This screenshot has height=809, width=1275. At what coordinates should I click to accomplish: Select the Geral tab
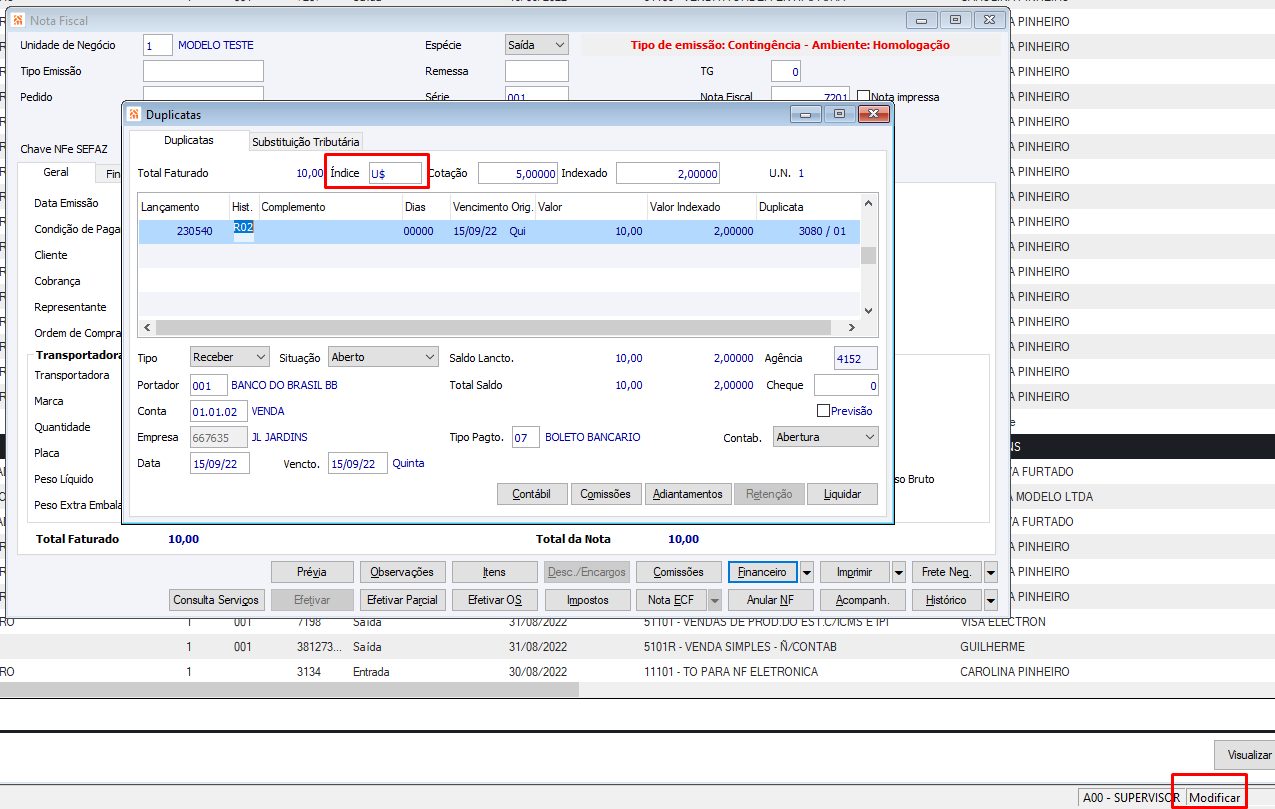(x=56, y=172)
